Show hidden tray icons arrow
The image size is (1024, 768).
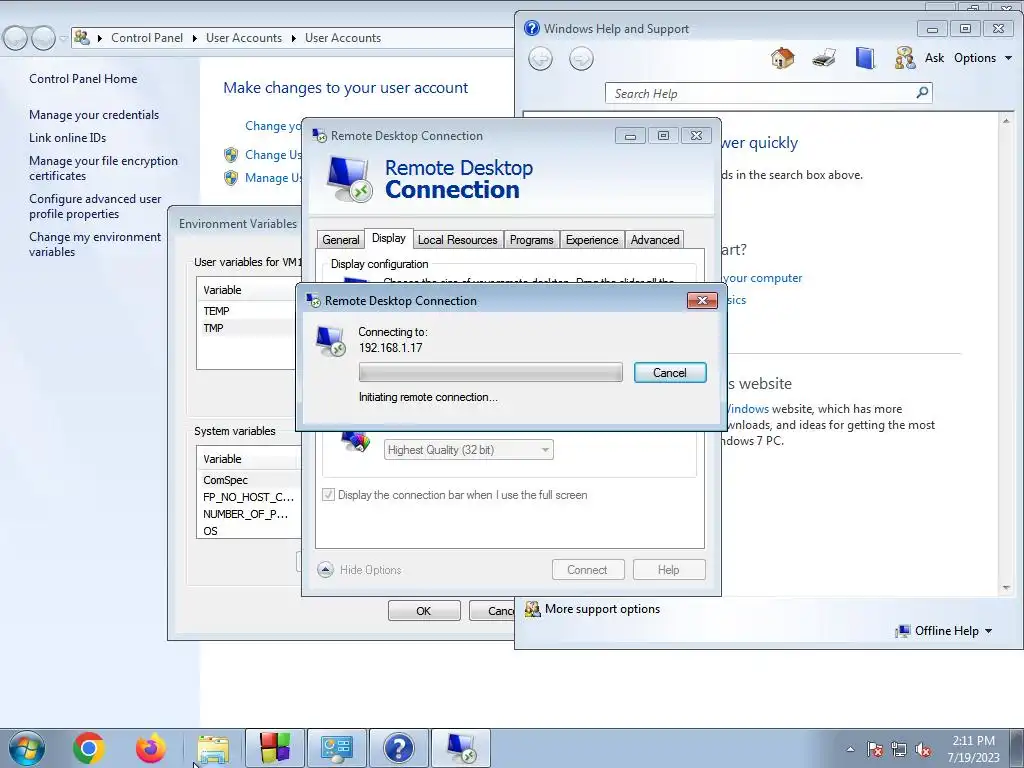pyautogui.click(x=850, y=749)
